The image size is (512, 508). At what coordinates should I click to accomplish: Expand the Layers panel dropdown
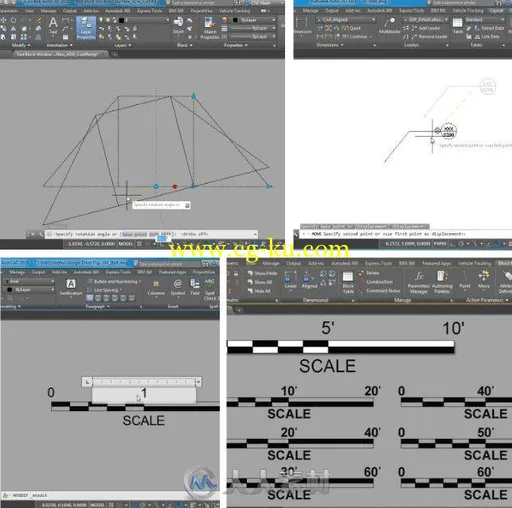(123, 45)
